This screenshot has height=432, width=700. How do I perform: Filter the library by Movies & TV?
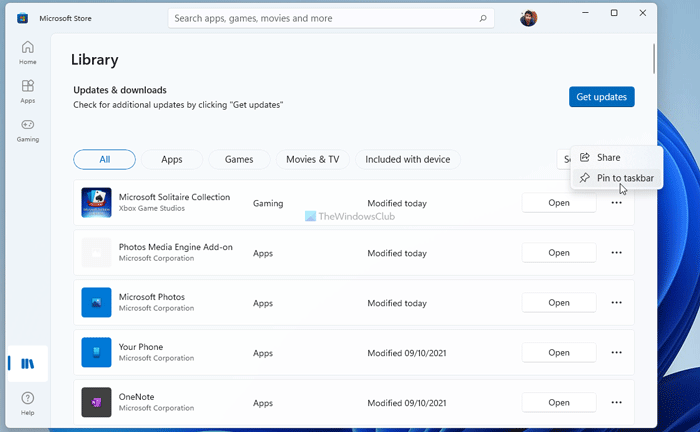point(312,159)
